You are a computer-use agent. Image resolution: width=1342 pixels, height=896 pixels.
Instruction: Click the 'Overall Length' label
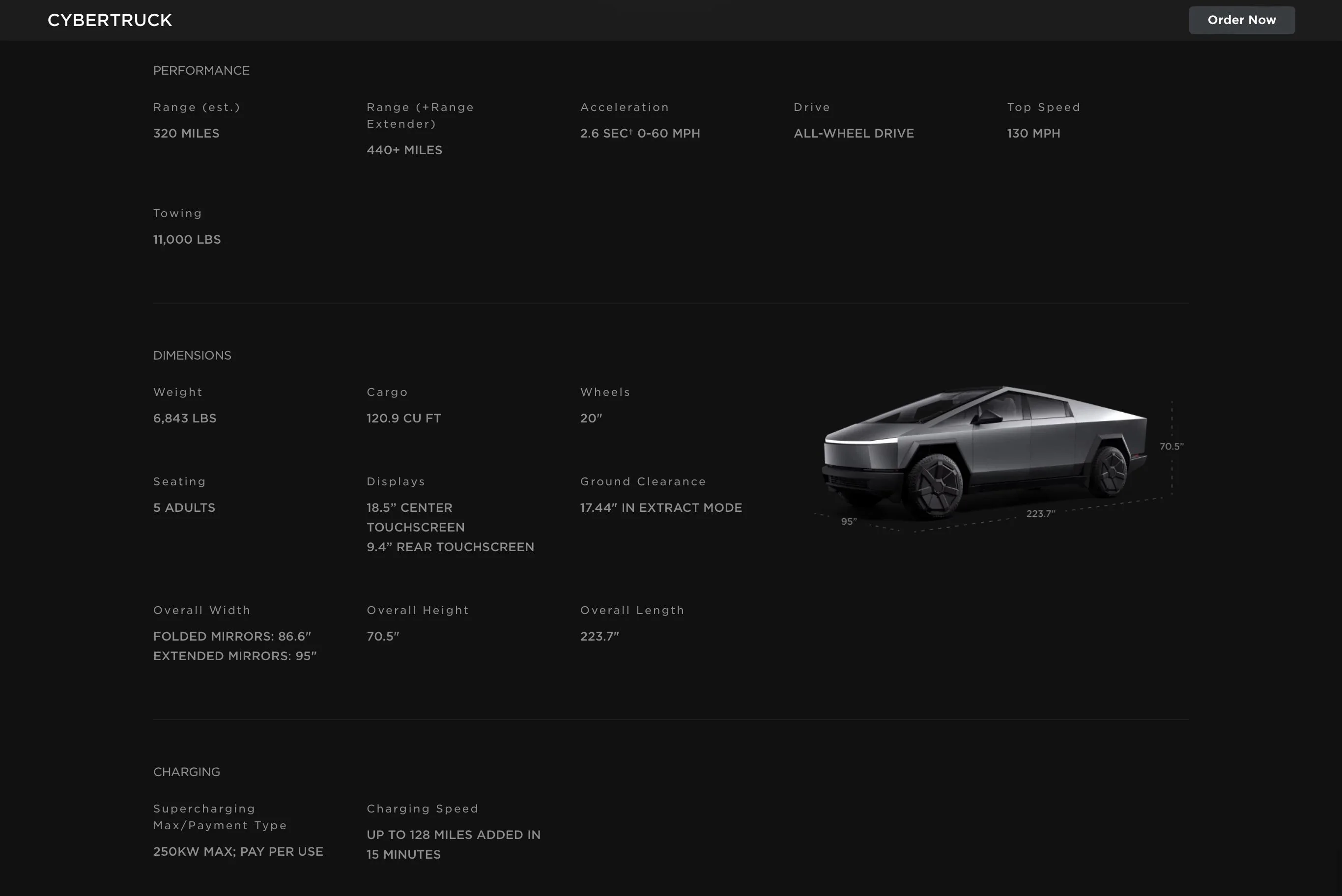[632, 610]
